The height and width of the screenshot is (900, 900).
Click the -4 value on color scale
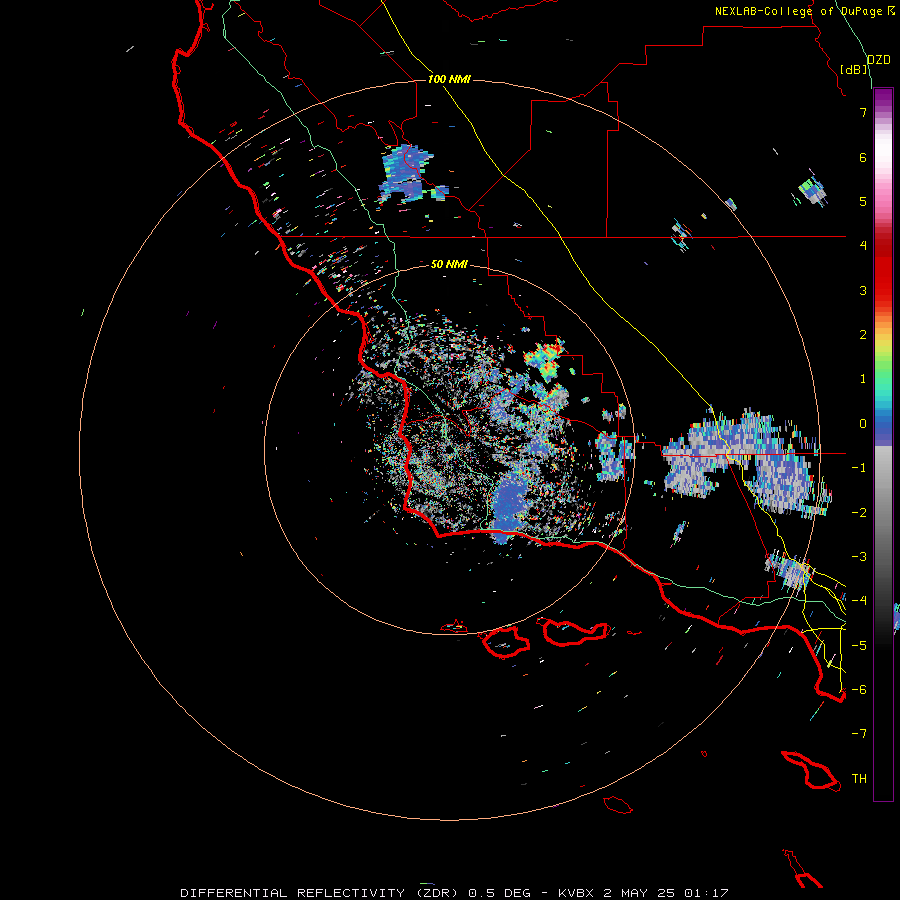[859, 601]
